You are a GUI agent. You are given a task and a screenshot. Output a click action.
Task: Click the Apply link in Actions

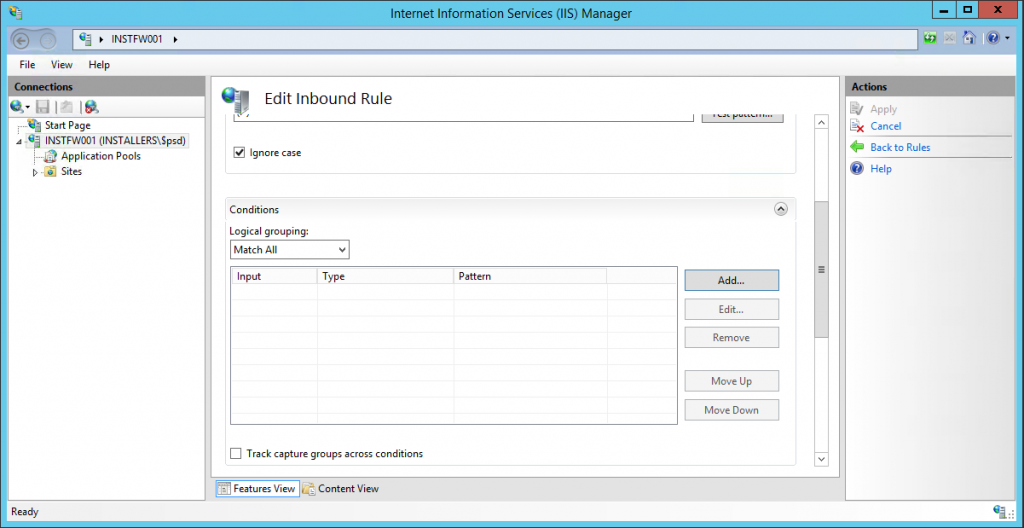coord(884,109)
